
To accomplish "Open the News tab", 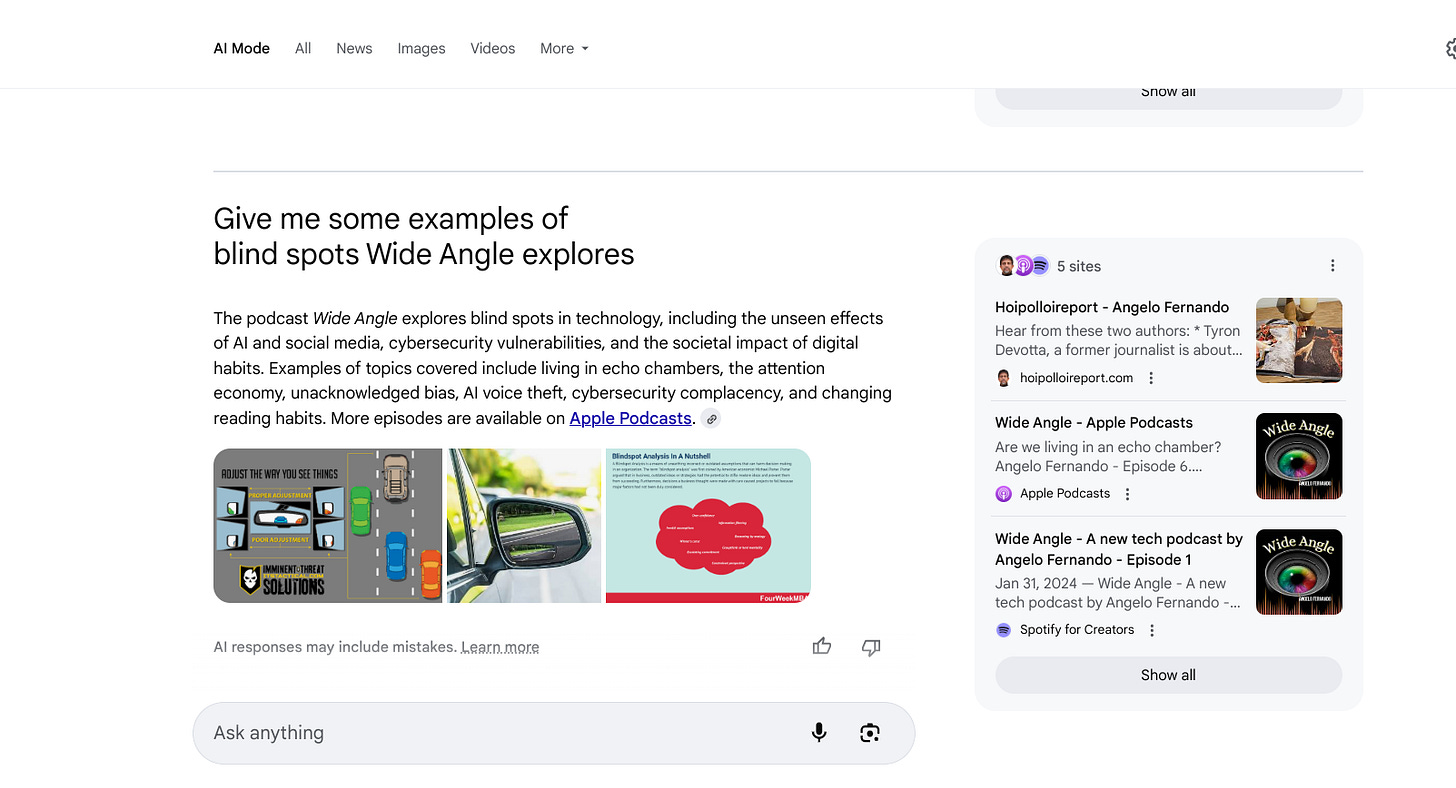I will [x=354, y=48].
